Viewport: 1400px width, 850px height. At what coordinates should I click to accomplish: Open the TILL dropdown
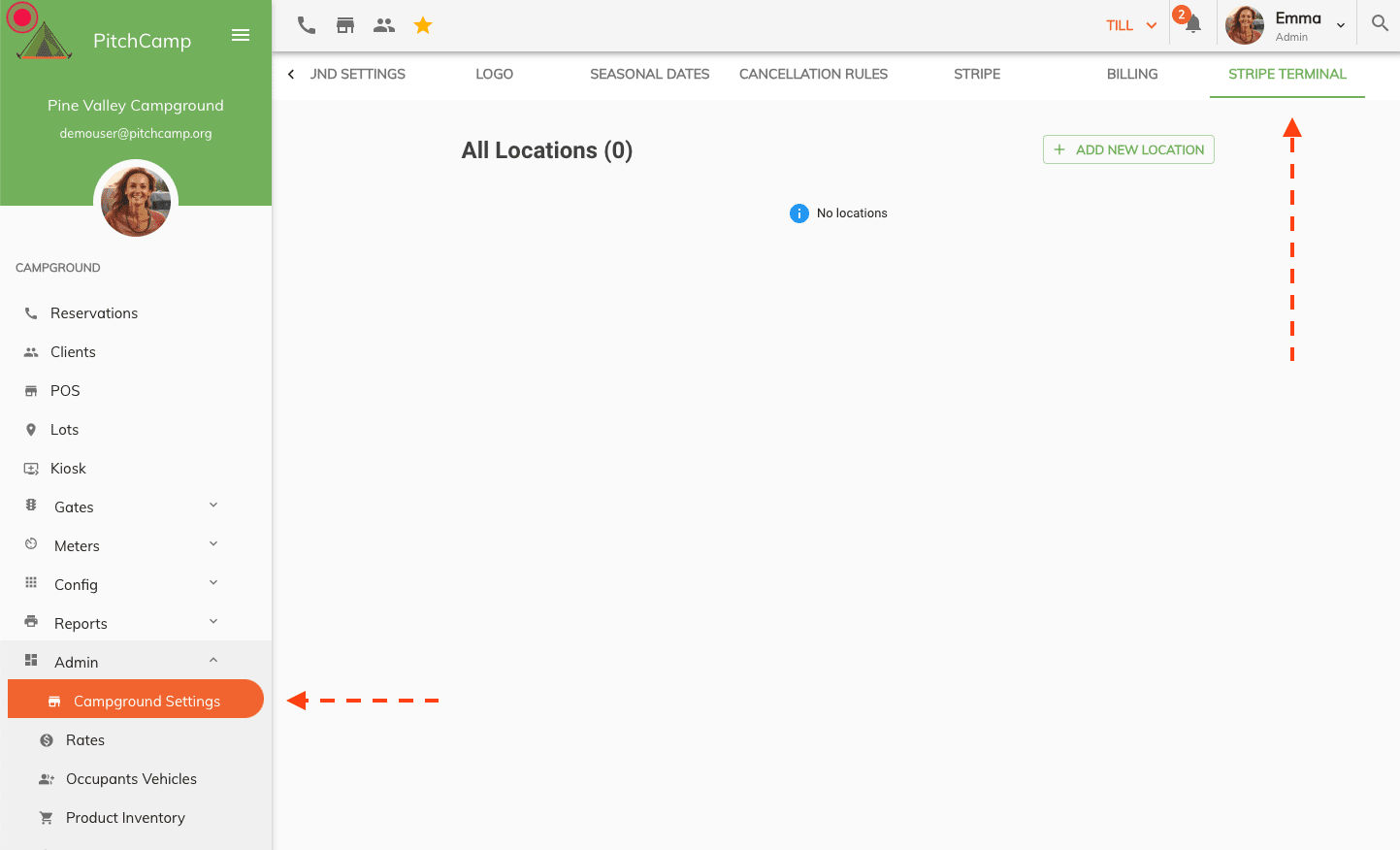click(x=1131, y=26)
